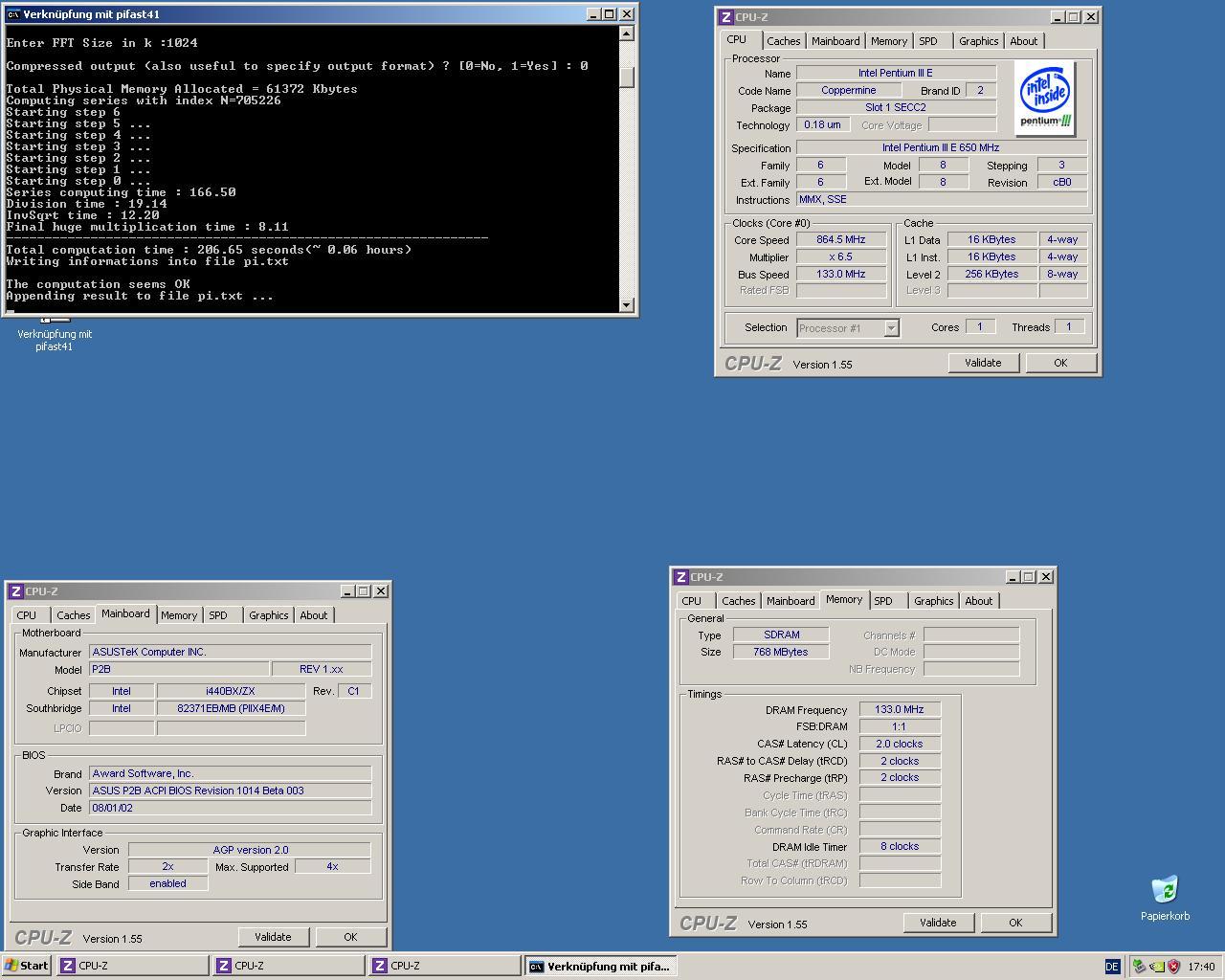Click the memory Size value 768 MBytes
This screenshot has height=980, width=1225.
point(781,652)
